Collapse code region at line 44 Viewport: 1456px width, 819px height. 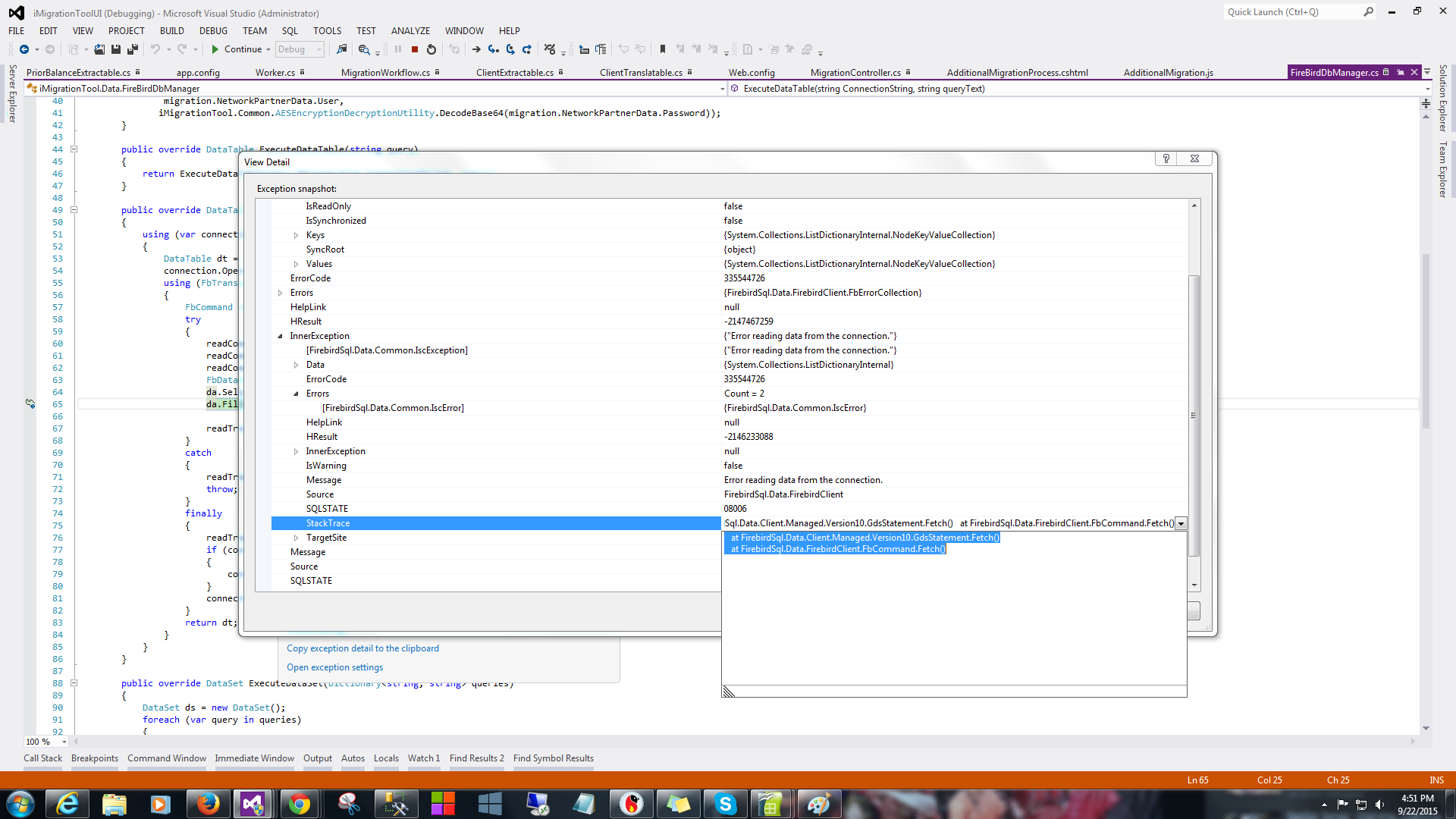pos(74,149)
